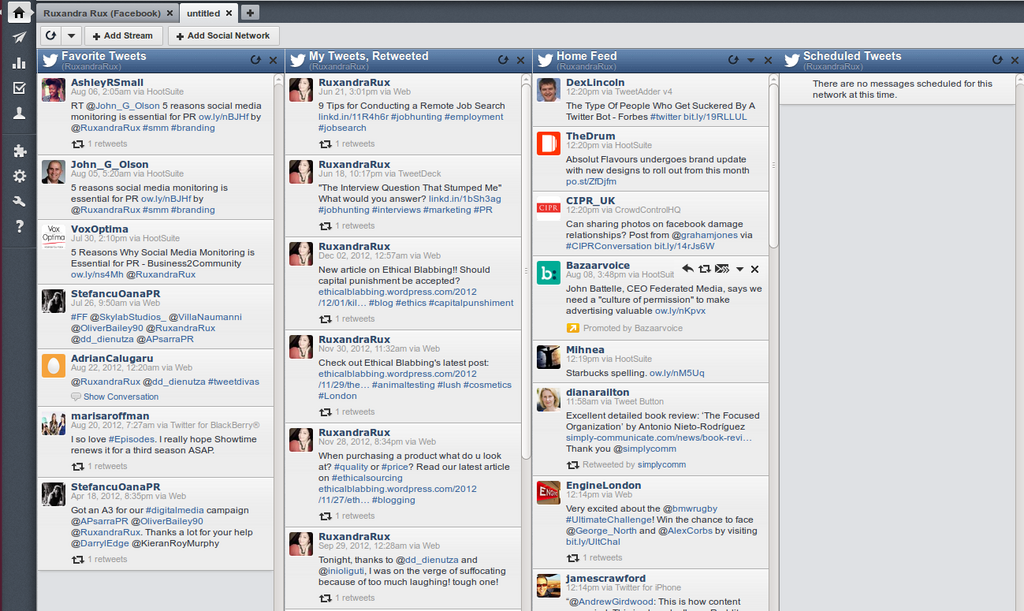Open the App Directory puzzle piece icon

coord(17,152)
